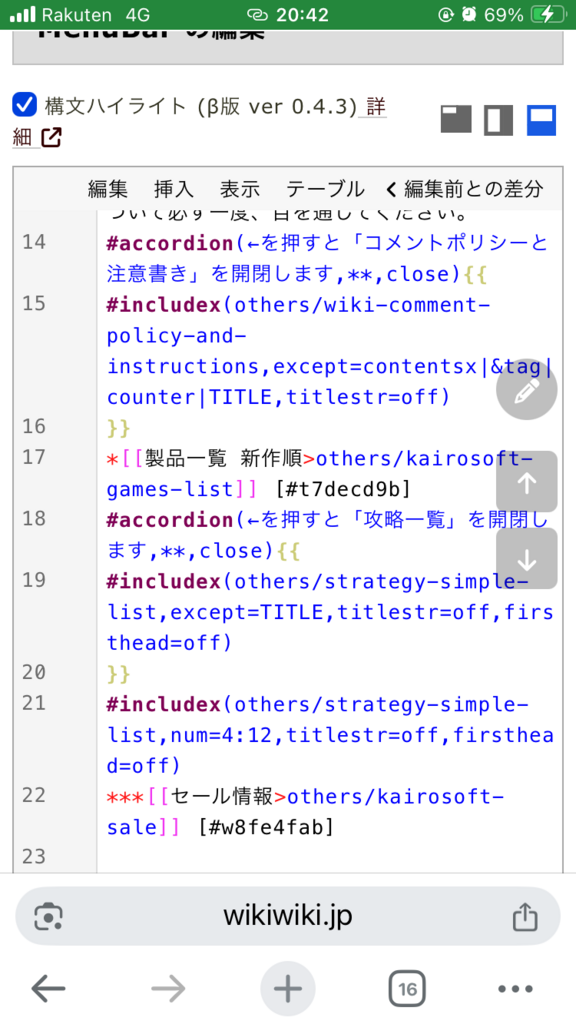Tap the wikiwiki.jp address bar
Screen dimensions: 576x1024
[x=288, y=916]
